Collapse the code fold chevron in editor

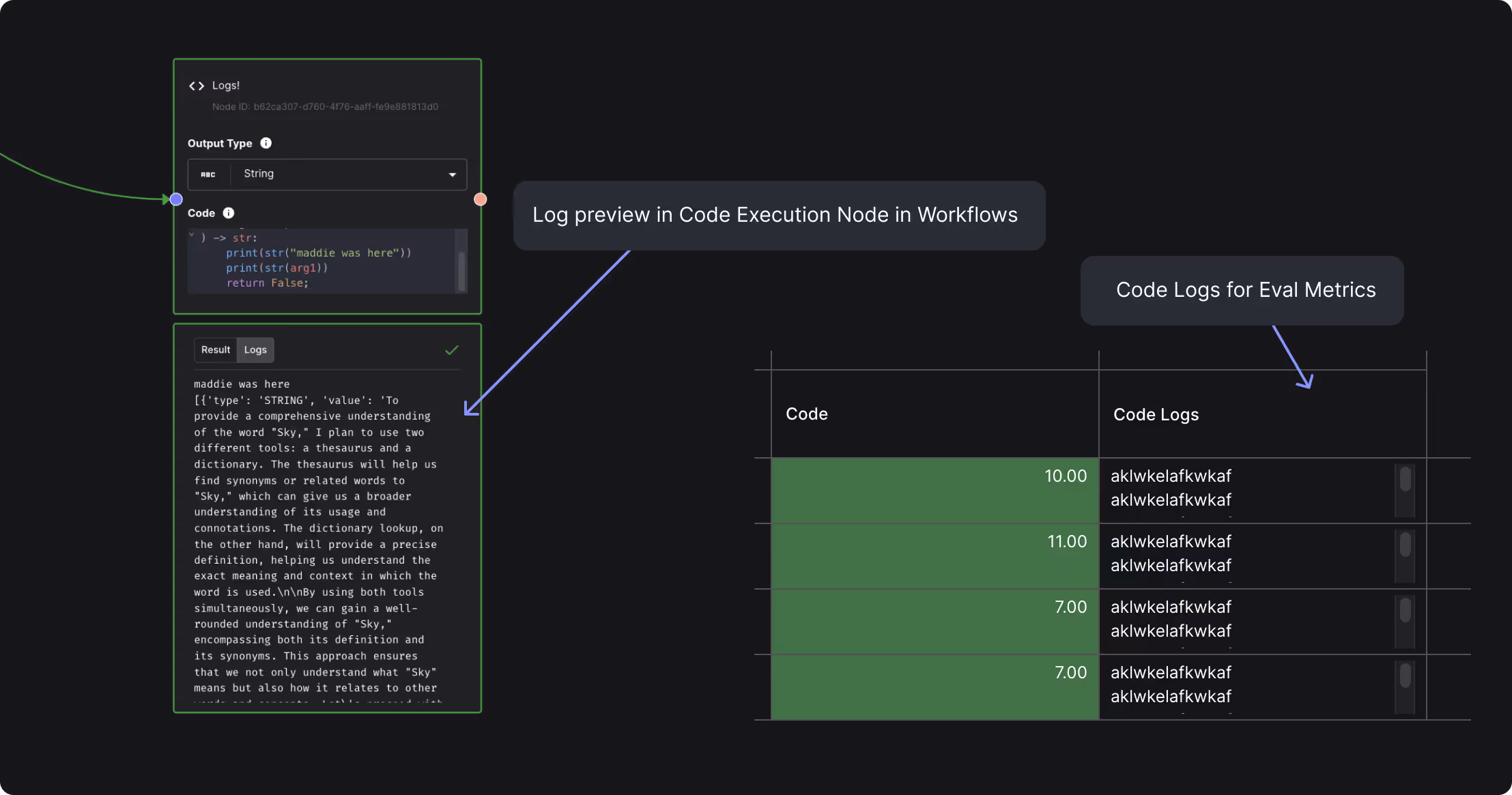pyautogui.click(x=192, y=235)
